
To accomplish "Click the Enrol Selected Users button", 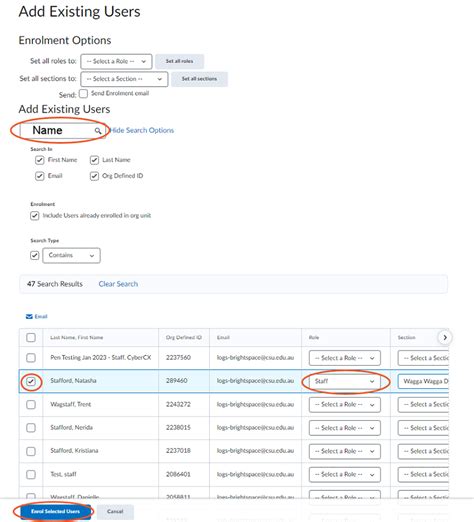I will (55, 511).
